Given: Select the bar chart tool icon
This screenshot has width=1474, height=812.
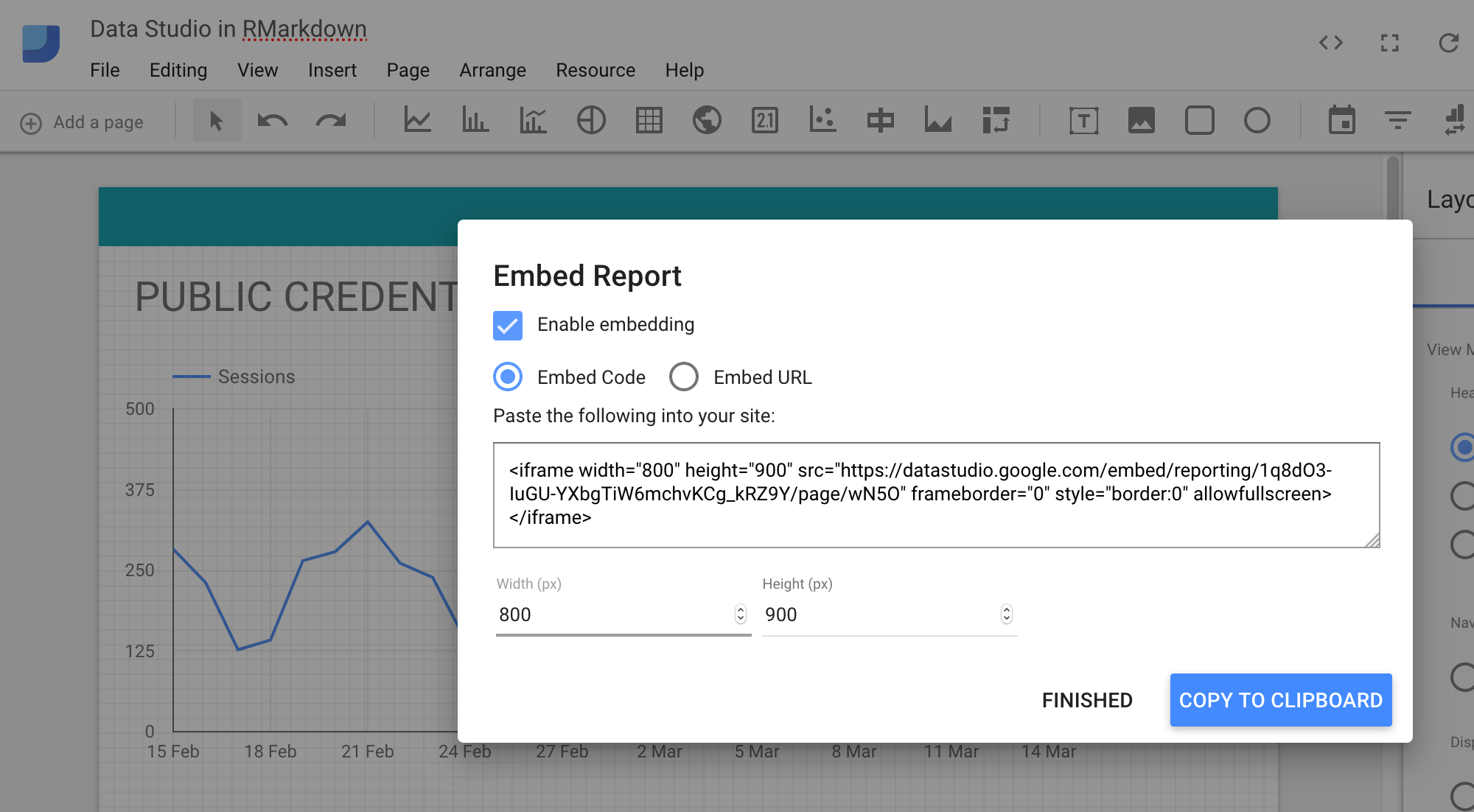Looking at the screenshot, I should click(475, 120).
